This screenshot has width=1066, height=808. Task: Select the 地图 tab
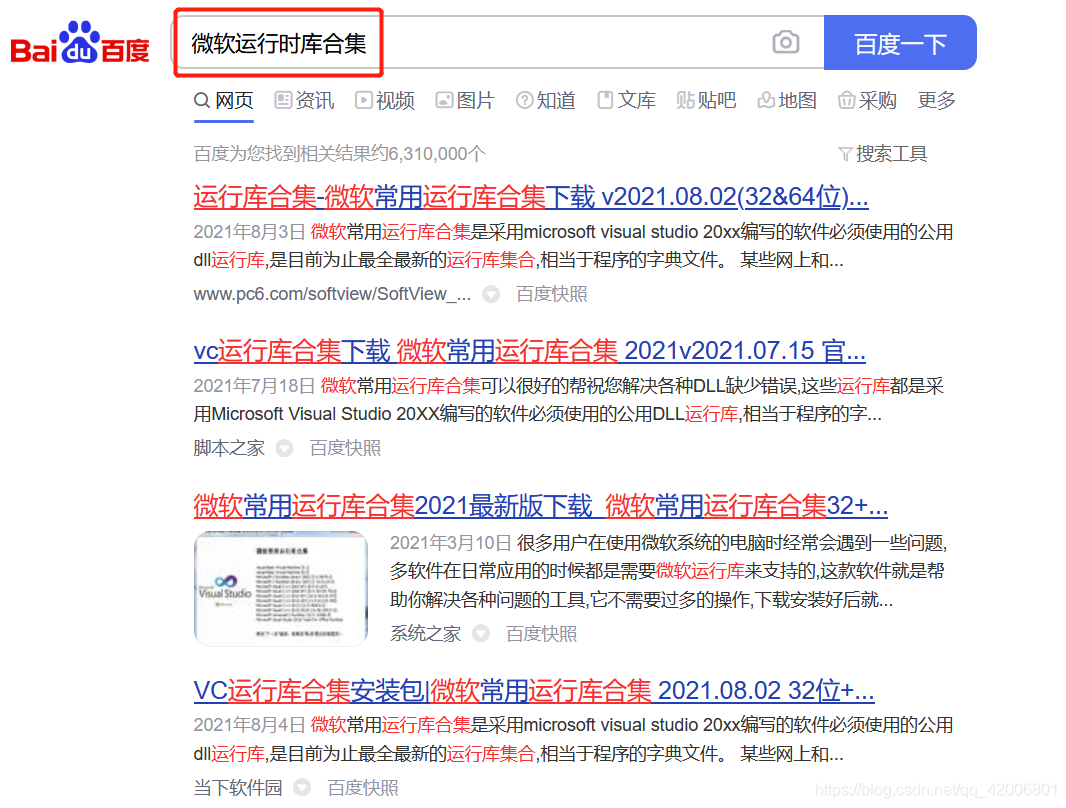787,101
